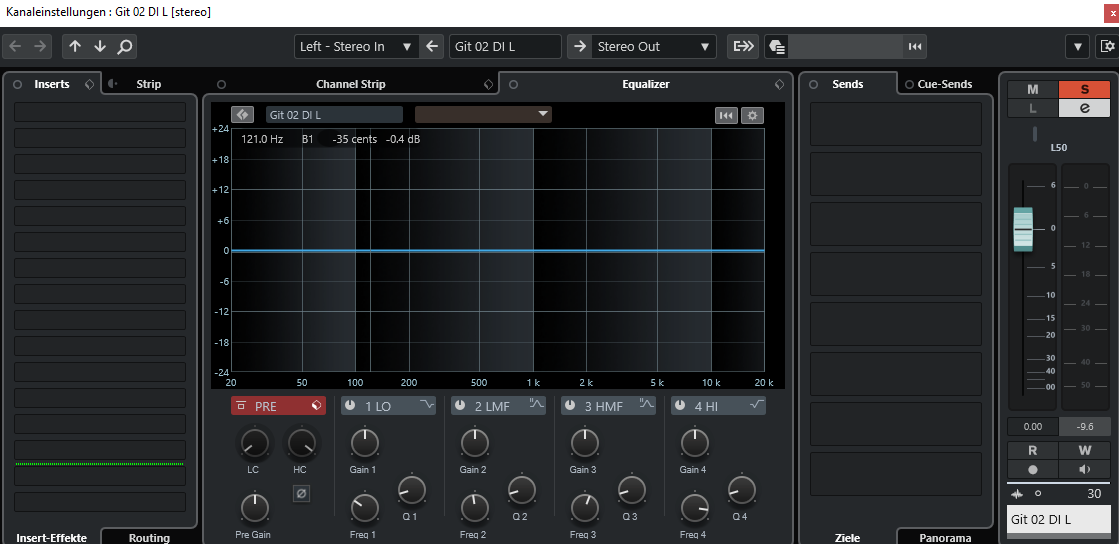The height and width of the screenshot is (544, 1119).
Task: Click the phase invert button below HC
Action: tap(300, 492)
